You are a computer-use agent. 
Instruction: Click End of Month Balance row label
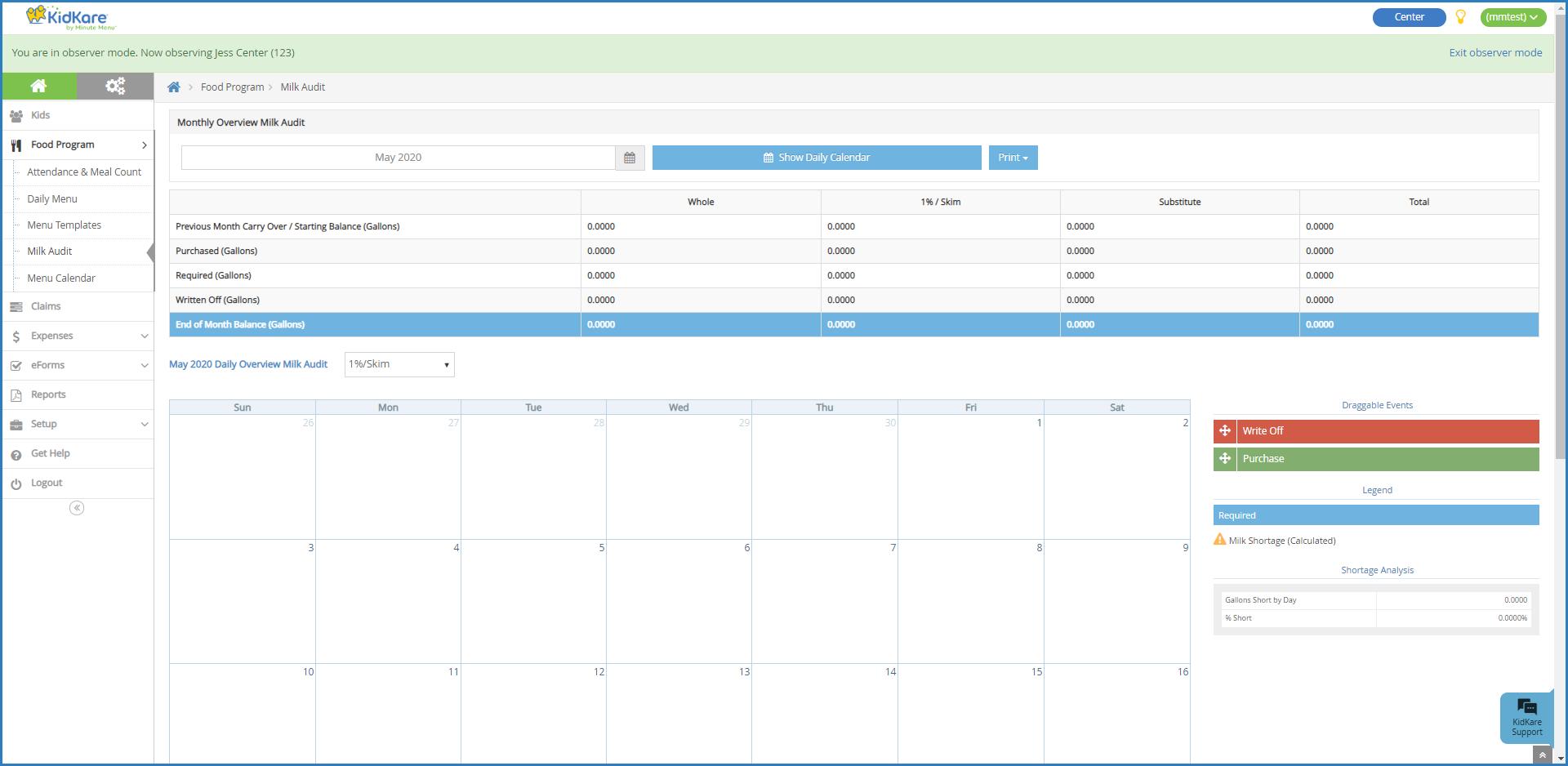(x=240, y=325)
